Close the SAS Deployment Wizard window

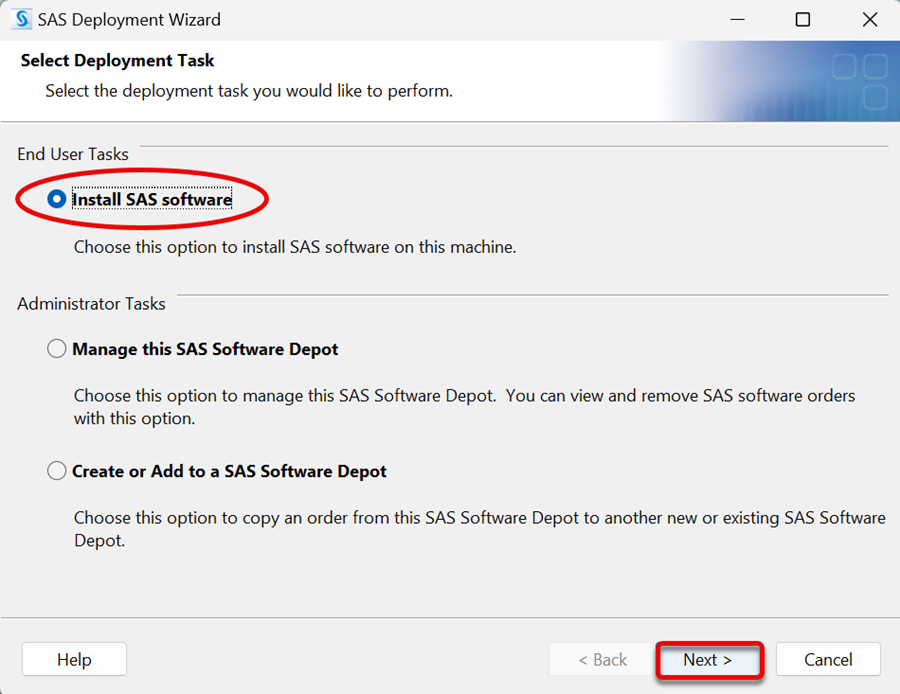coord(869,20)
